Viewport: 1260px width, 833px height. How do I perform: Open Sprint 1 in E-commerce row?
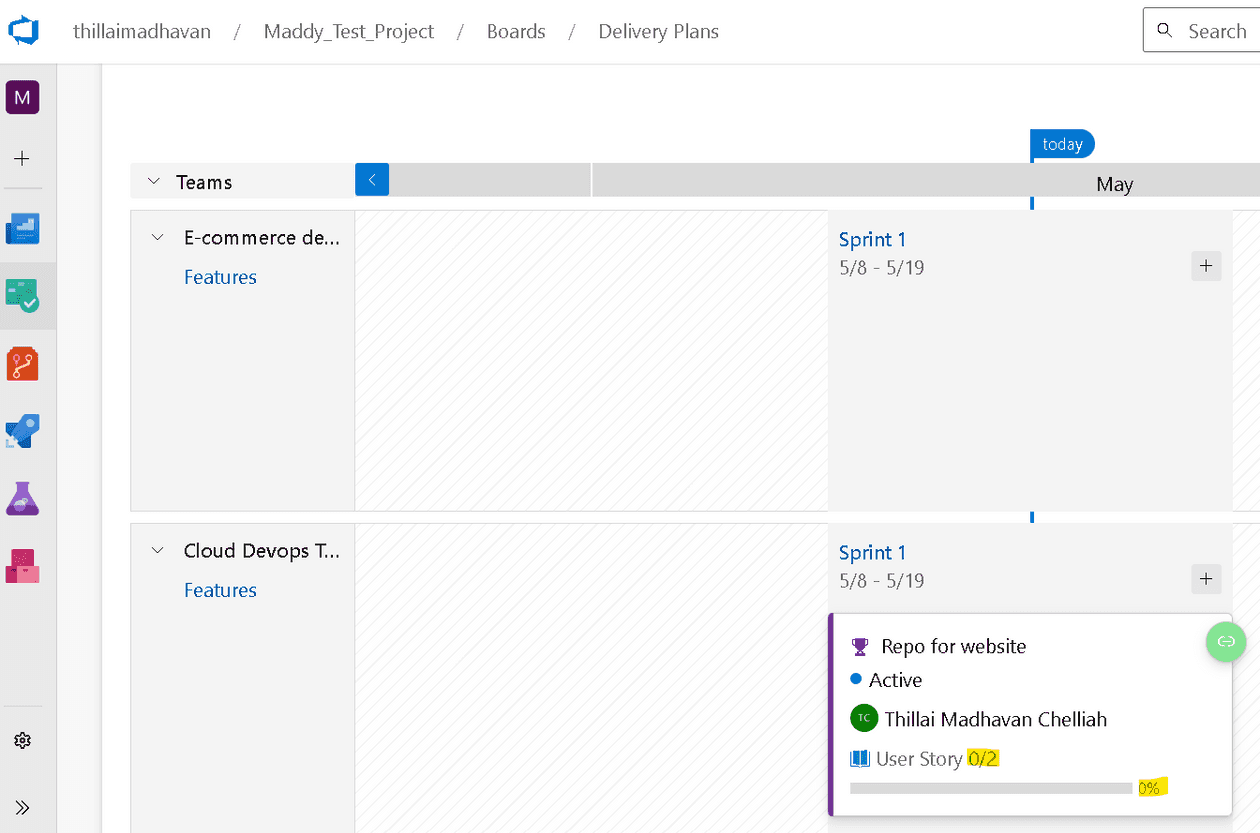[x=872, y=239]
